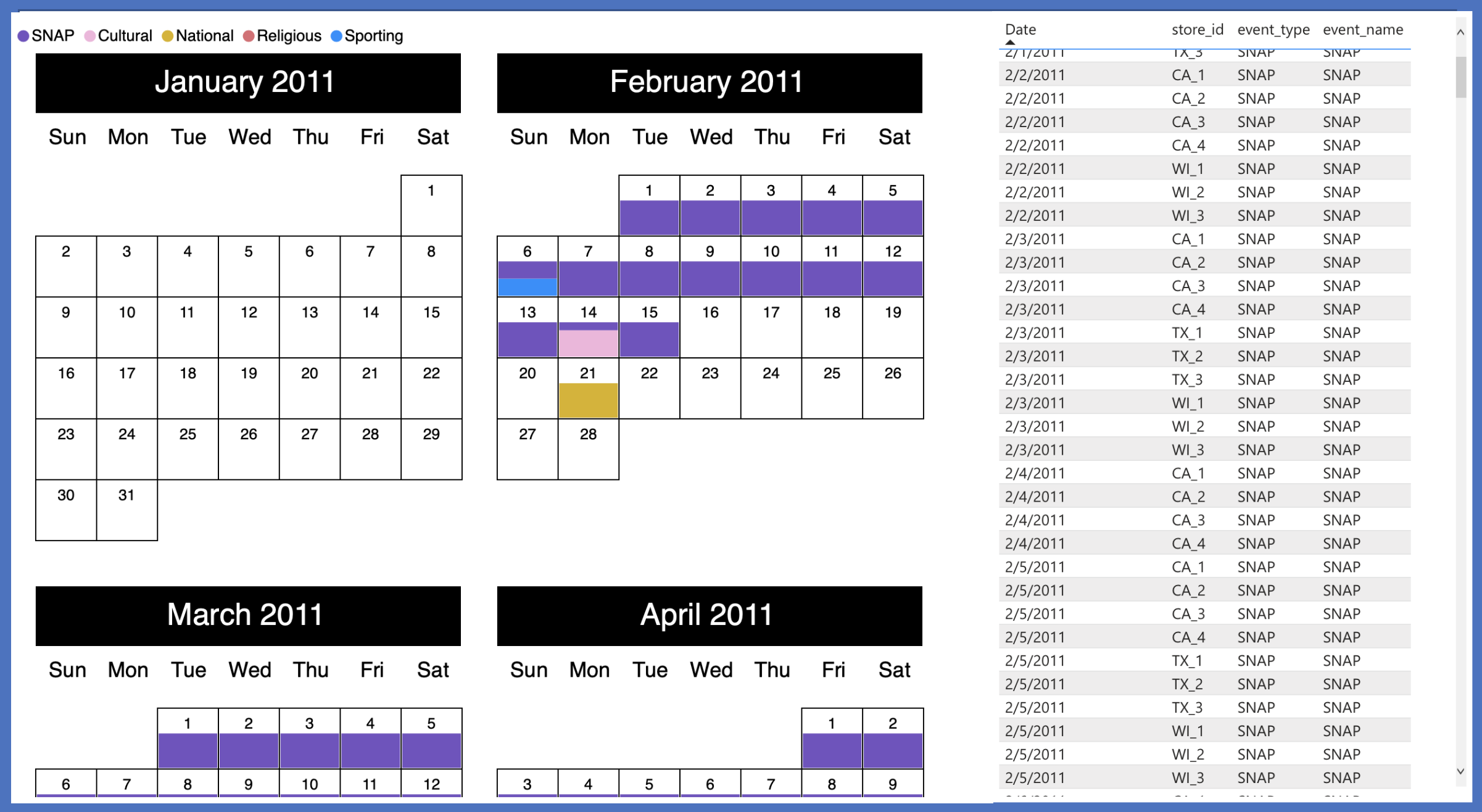Click the Cultural pink legend dot
Image resolution: width=1482 pixels, height=812 pixels.
click(90, 36)
